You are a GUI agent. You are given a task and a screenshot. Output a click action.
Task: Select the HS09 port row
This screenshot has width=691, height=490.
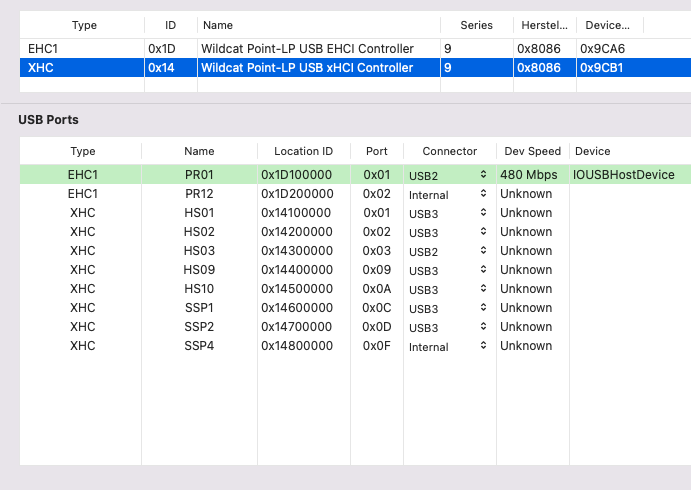click(199, 270)
